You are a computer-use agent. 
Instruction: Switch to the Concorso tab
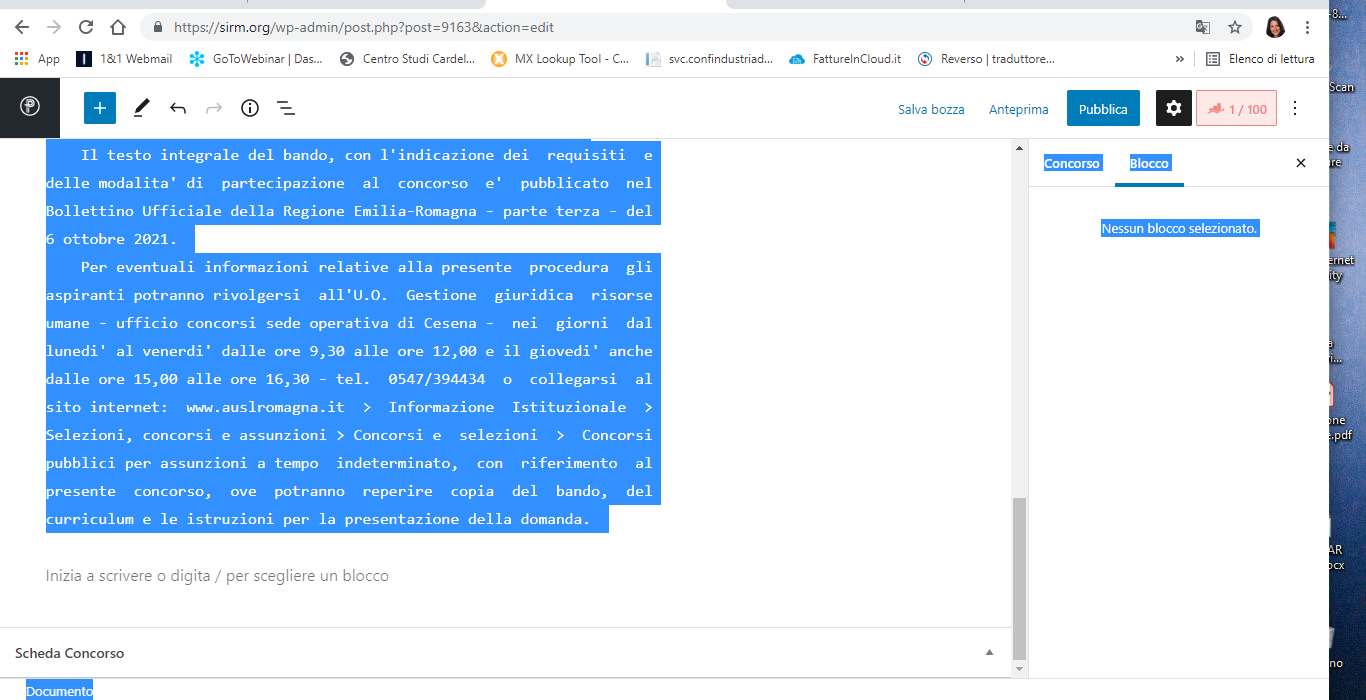click(1072, 163)
